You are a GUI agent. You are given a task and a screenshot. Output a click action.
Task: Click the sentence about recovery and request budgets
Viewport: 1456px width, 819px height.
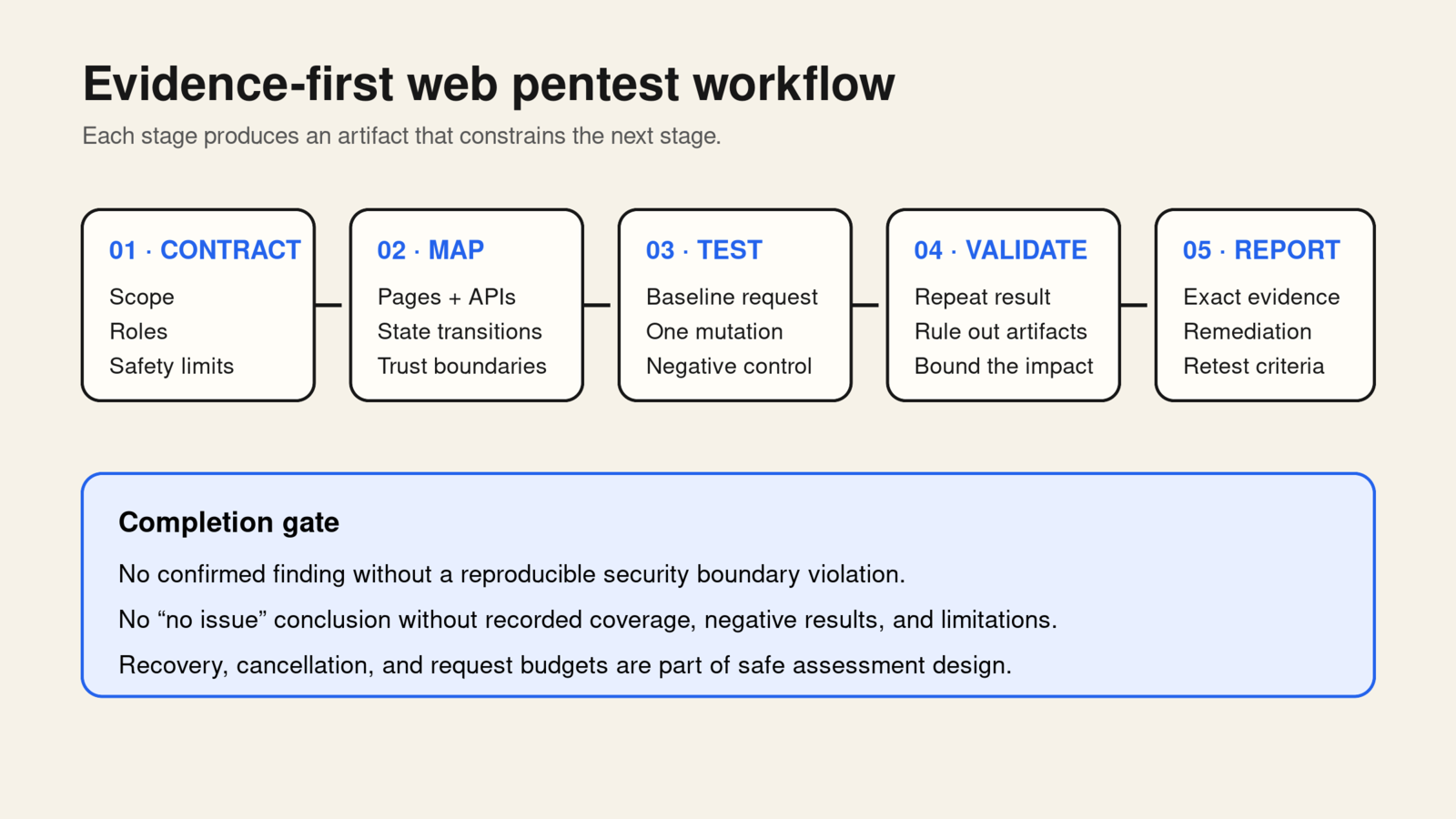pyautogui.click(x=565, y=665)
